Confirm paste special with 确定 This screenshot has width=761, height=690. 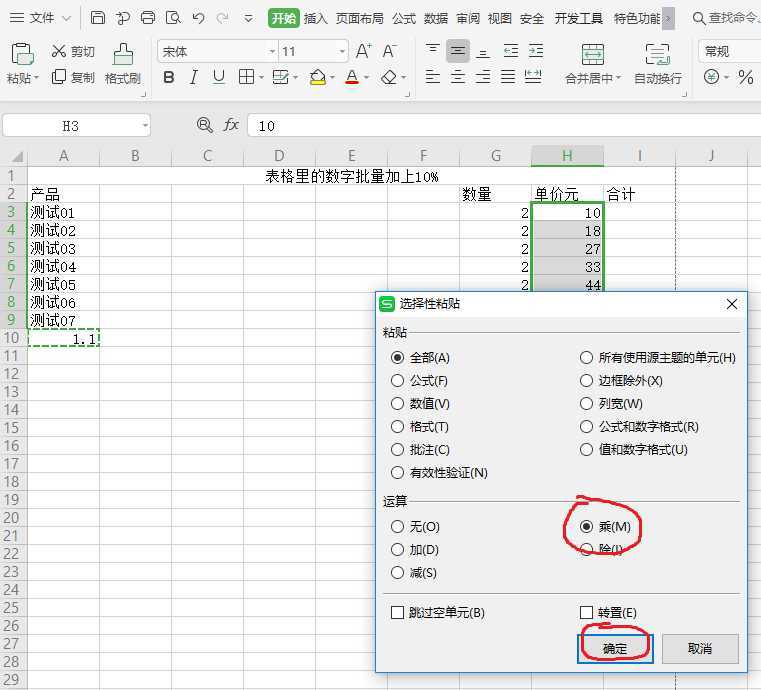click(615, 648)
